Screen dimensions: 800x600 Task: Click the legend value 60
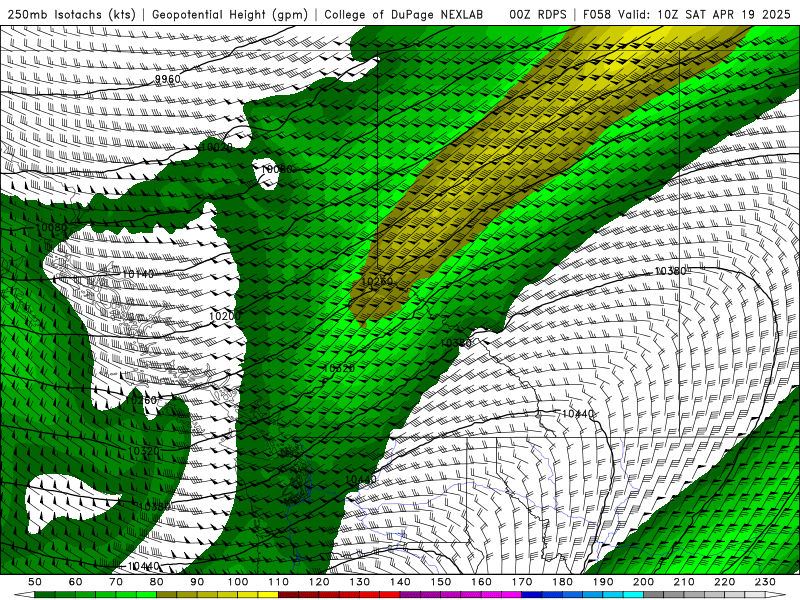[x=76, y=582]
